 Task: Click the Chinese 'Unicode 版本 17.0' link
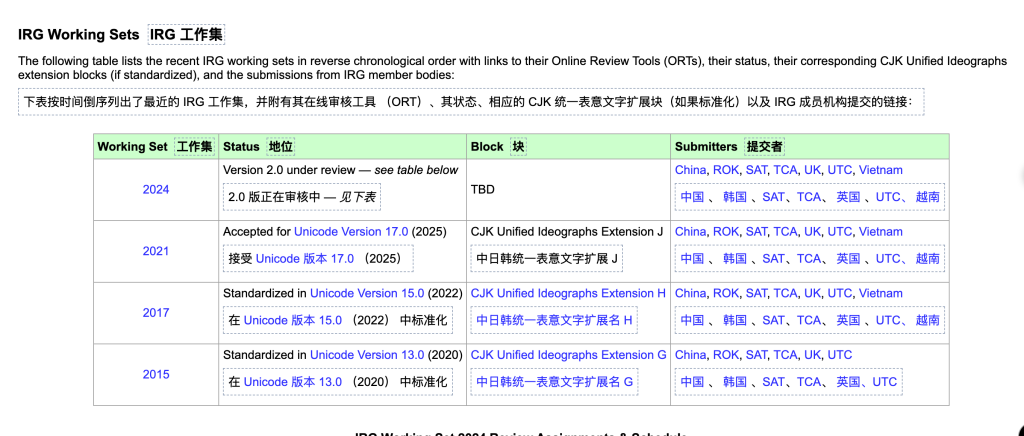(x=305, y=259)
